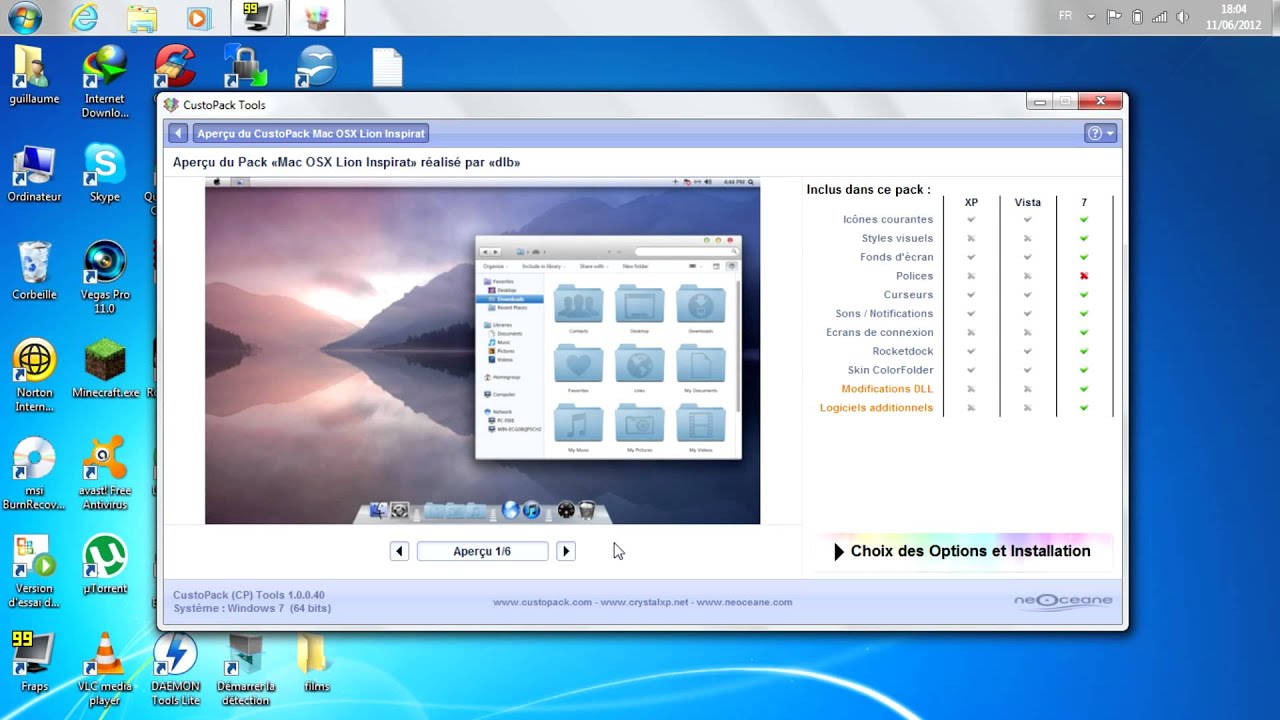Click the Mac OSX Lion preview thumbnail
This screenshot has width=1280, height=720.
(482, 351)
